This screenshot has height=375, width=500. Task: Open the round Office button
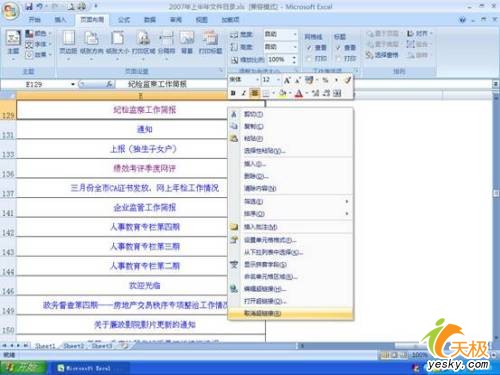[10, 11]
